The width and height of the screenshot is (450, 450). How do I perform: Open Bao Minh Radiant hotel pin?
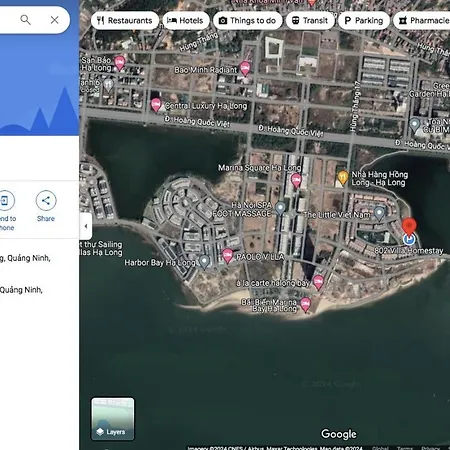click(245, 69)
